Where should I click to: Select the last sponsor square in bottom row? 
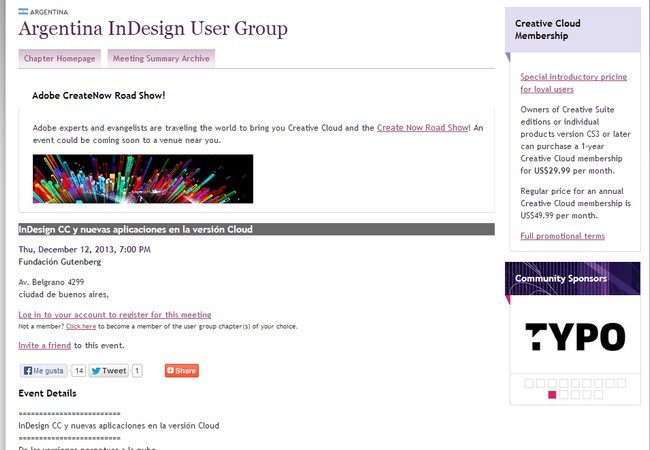(x=598, y=394)
